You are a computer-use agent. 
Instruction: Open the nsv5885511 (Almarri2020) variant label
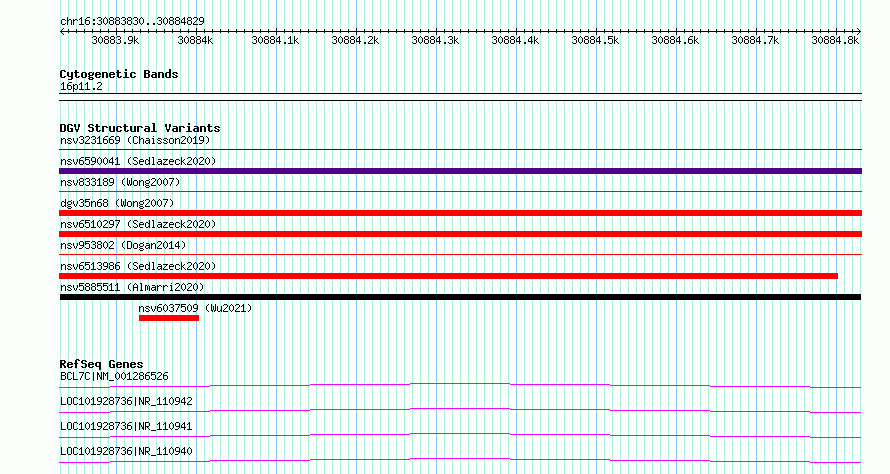pos(132,287)
